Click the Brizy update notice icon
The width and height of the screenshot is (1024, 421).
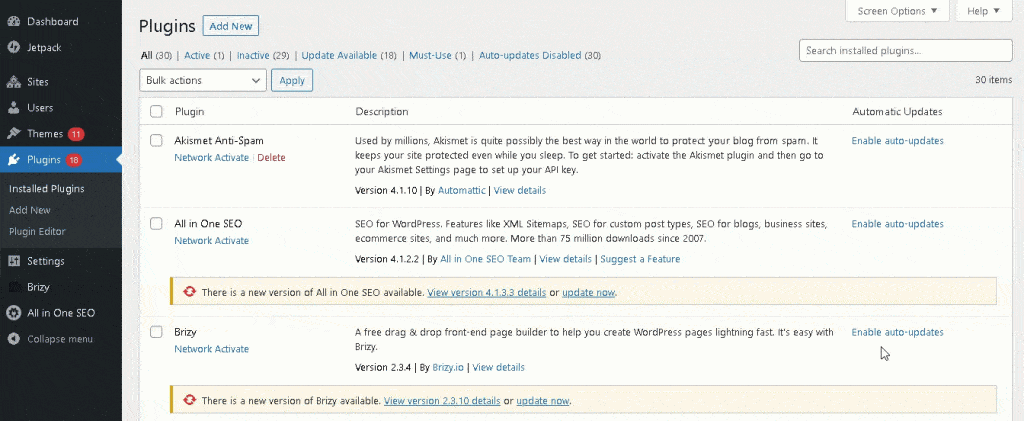tap(190, 400)
